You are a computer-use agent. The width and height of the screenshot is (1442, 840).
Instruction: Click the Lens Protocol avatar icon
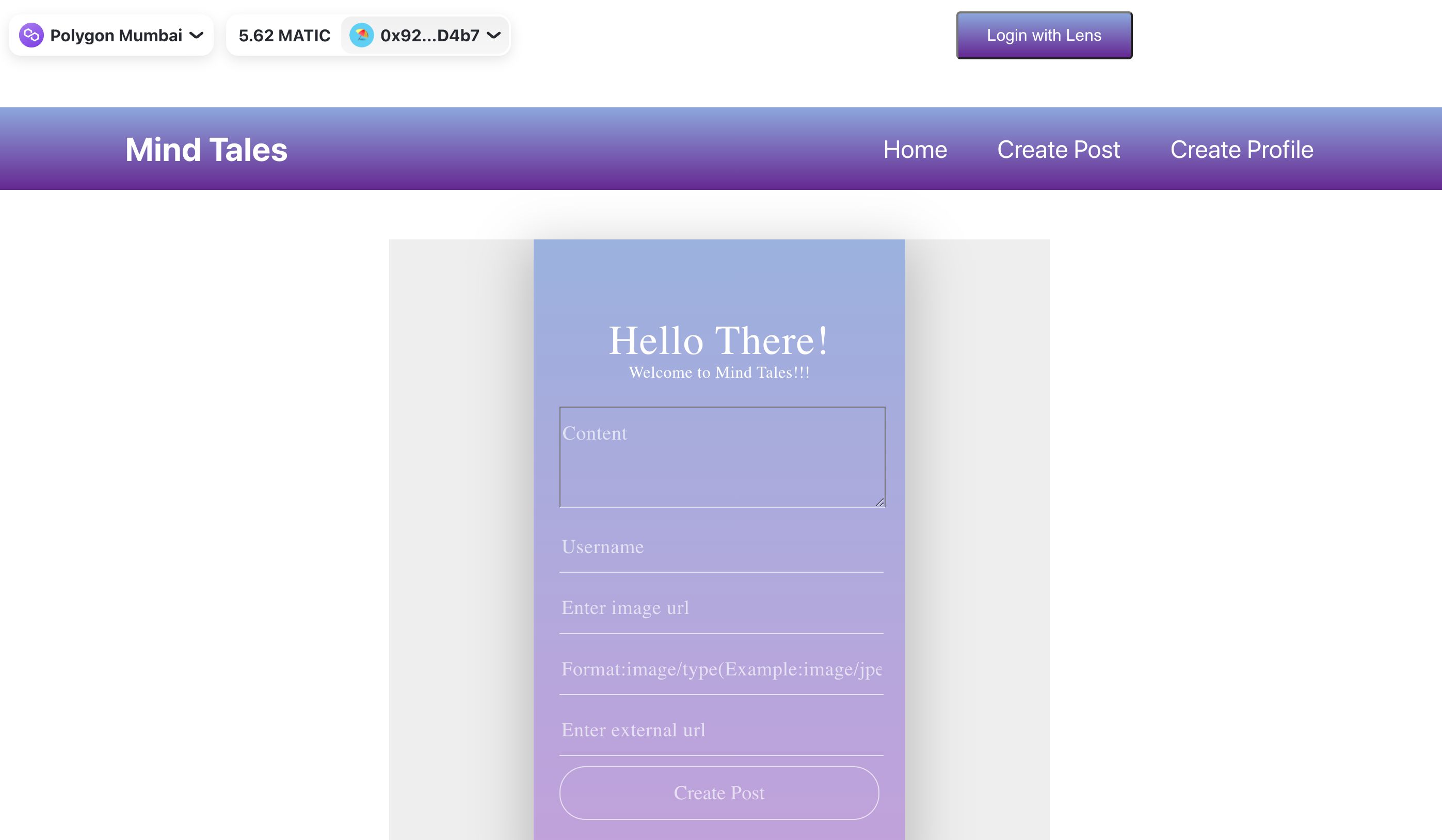click(x=361, y=35)
